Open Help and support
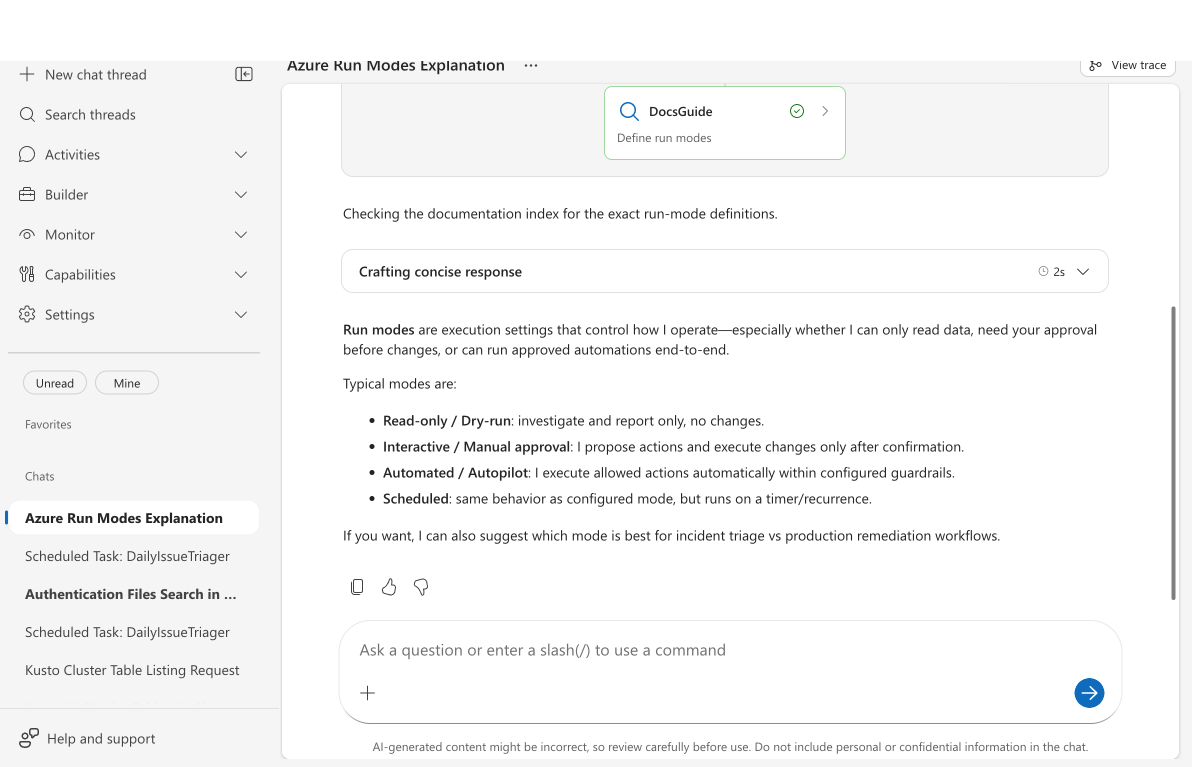The image size is (1192, 767). (100, 739)
